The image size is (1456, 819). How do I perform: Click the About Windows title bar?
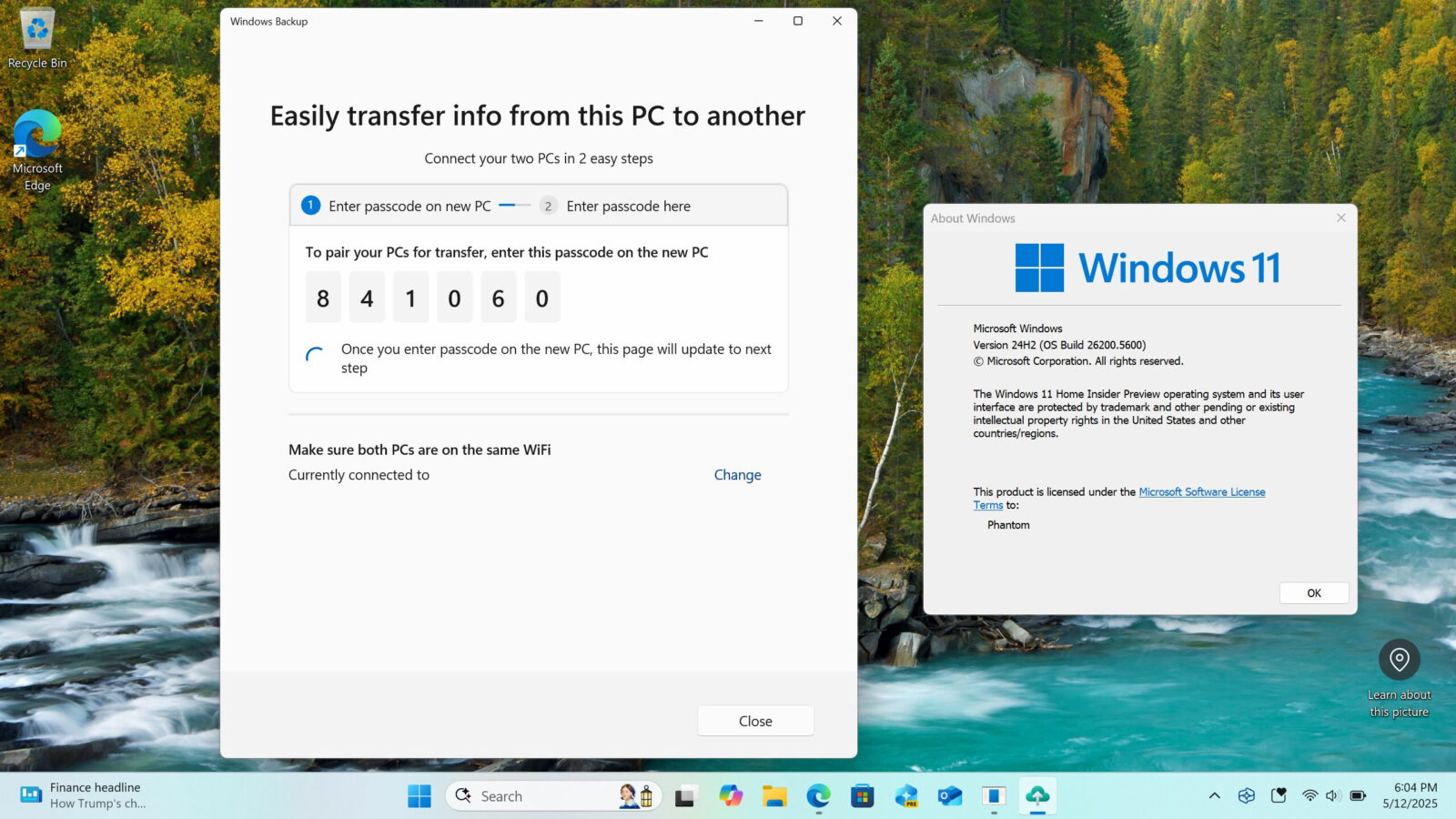[x=1092, y=218]
